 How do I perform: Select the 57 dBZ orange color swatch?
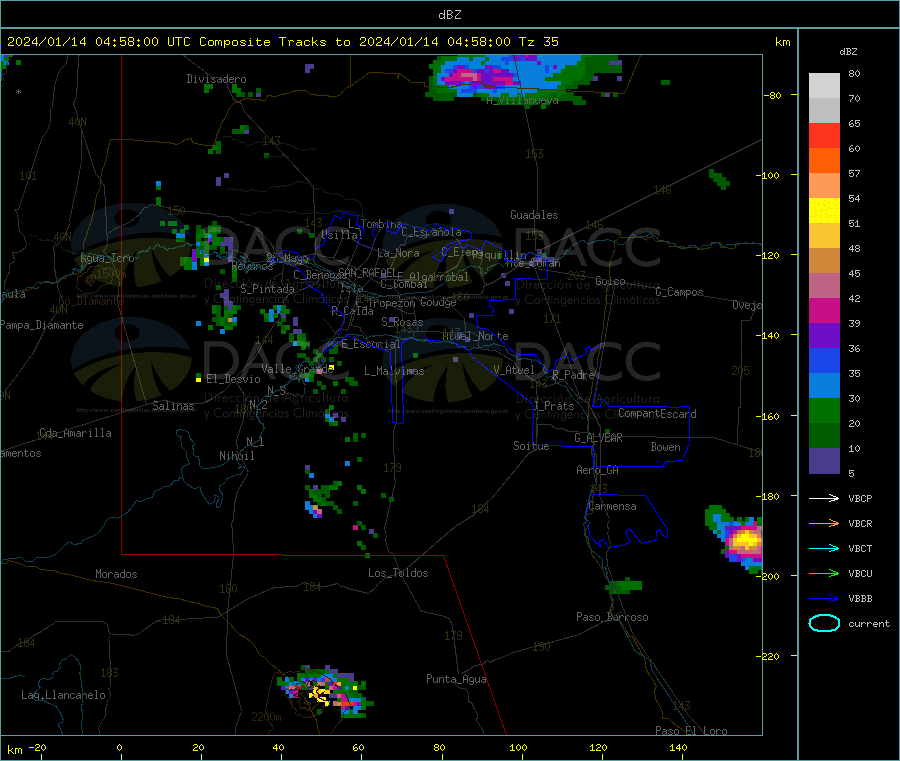(824, 161)
